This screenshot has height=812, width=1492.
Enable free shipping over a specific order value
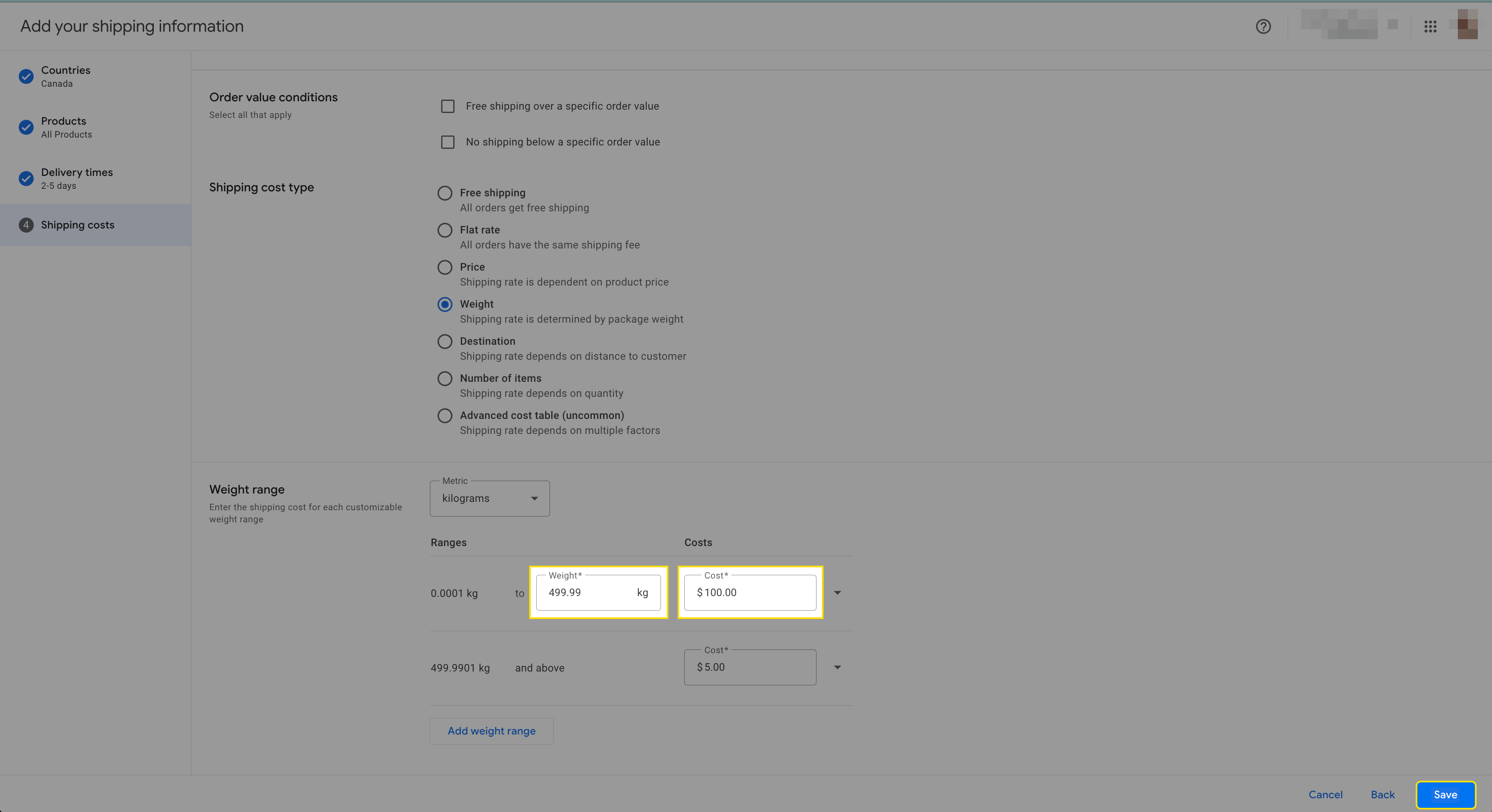click(448, 107)
